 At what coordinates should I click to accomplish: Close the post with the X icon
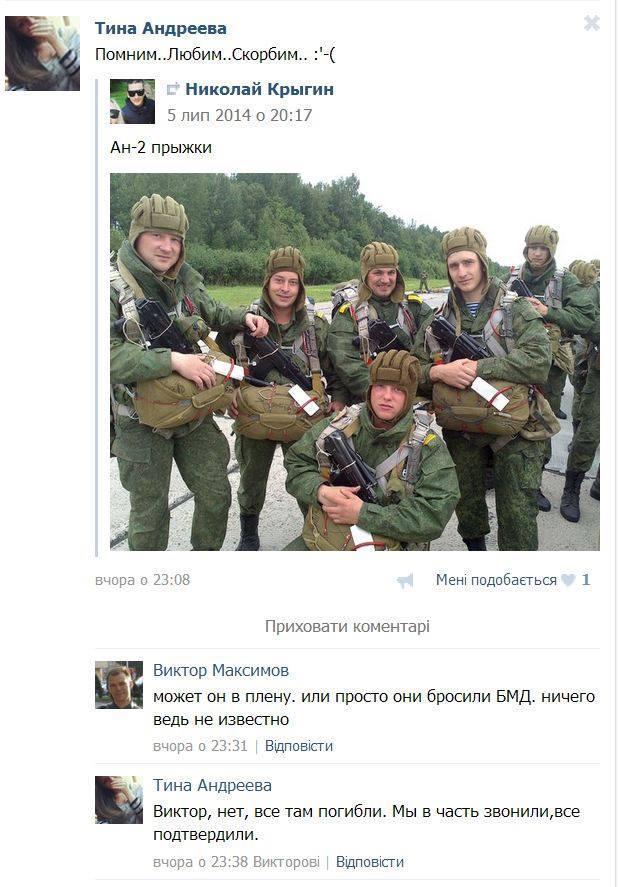tap(591, 23)
